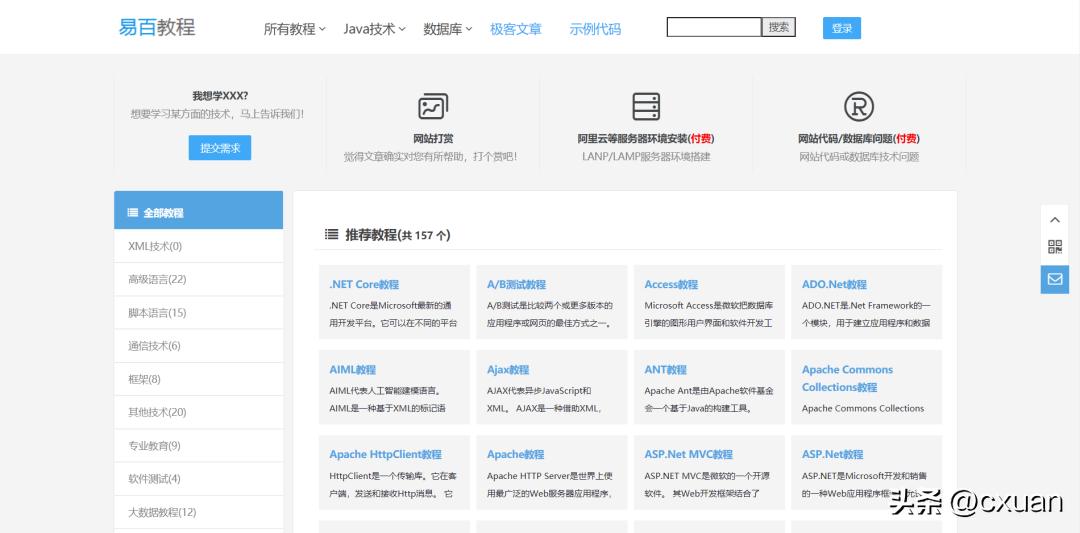Open the Apache教程 link
This screenshot has width=1080, height=533.
(x=515, y=454)
